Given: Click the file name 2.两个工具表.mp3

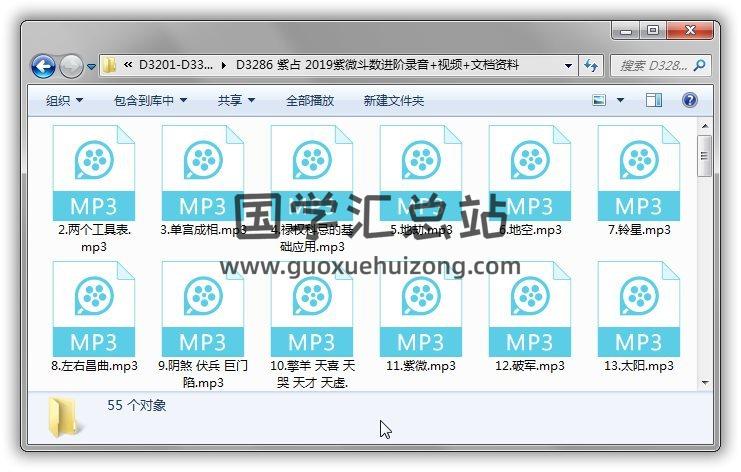Looking at the screenshot, I should [94, 238].
